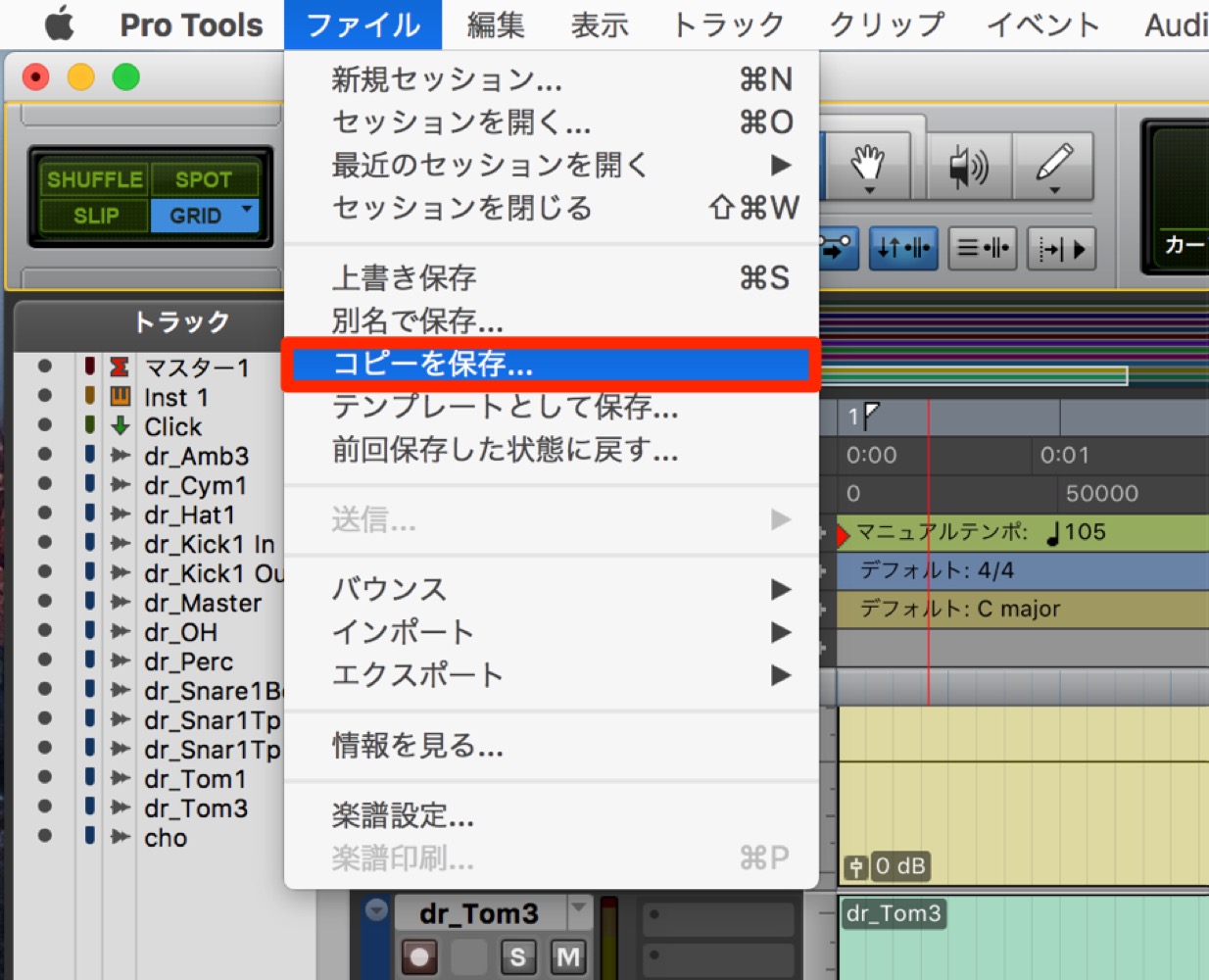The image size is (1209, 980).
Task: Open the クリップ menu
Action: (887, 24)
